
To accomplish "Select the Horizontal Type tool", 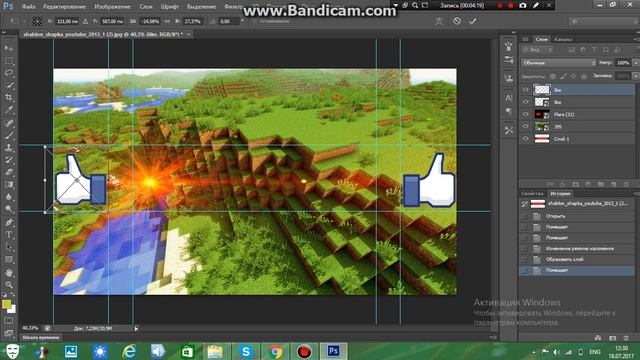I will [x=9, y=235].
